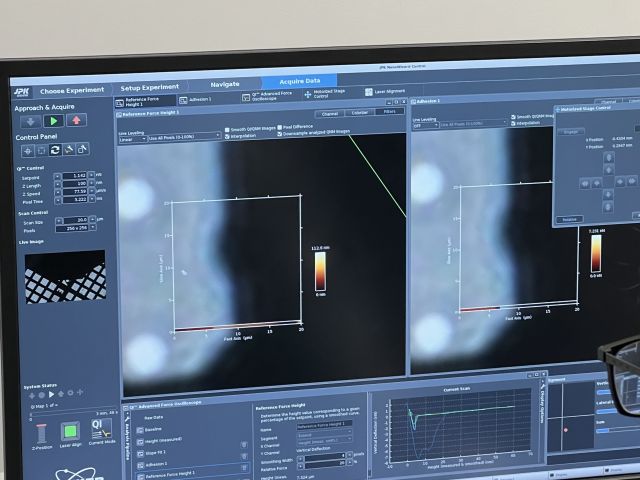The height and width of the screenshot is (480, 640).
Task: Retract the tip with red up-arrow
Action: (x=76, y=120)
